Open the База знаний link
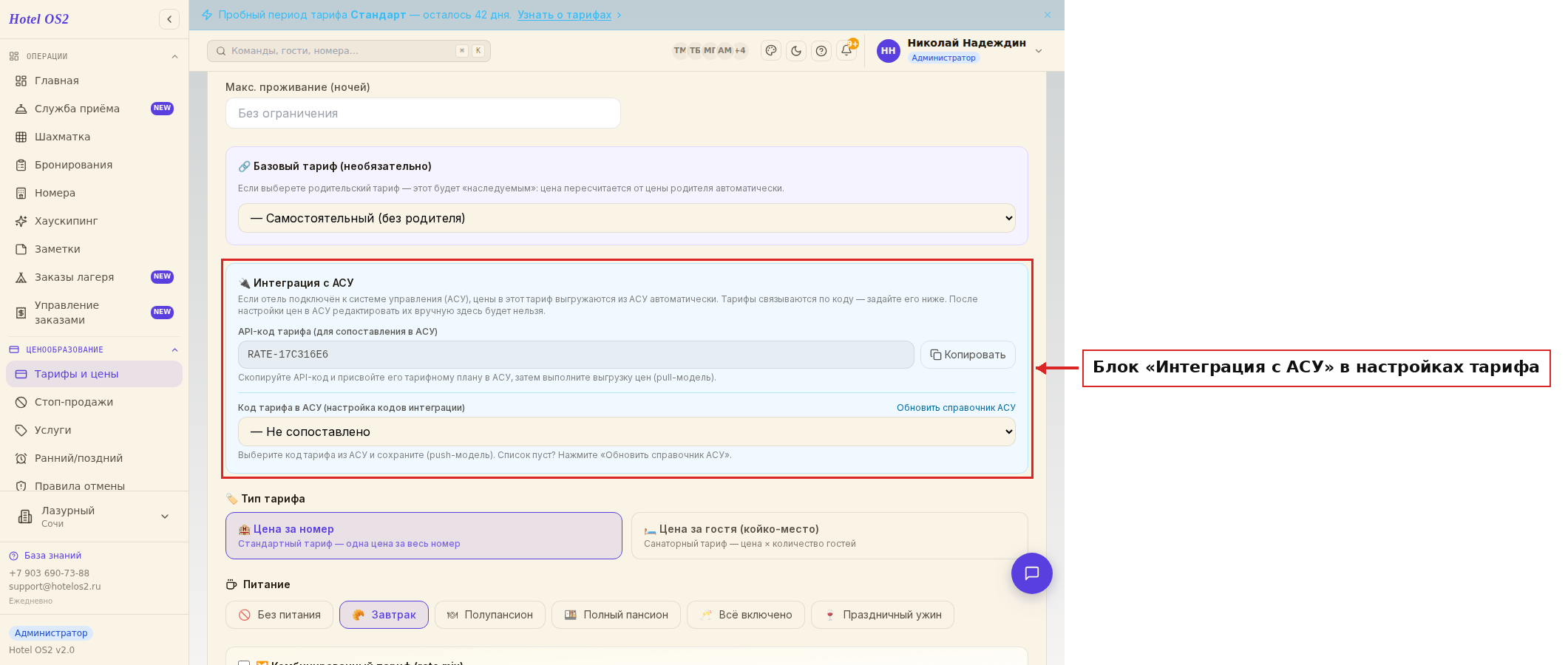Viewport: 1568px width, 665px height. point(52,556)
